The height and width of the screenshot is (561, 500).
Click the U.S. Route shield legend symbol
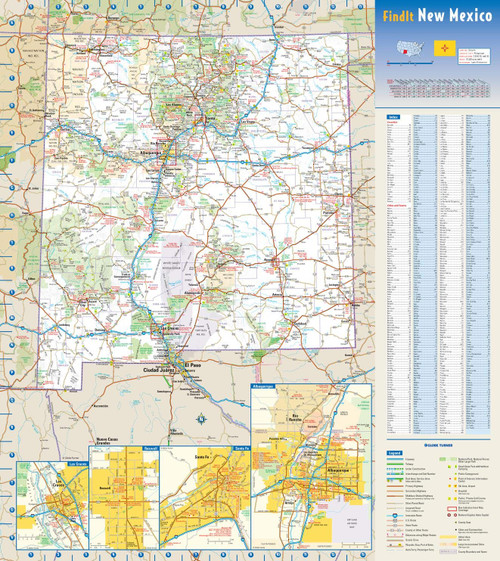[x=395, y=521]
